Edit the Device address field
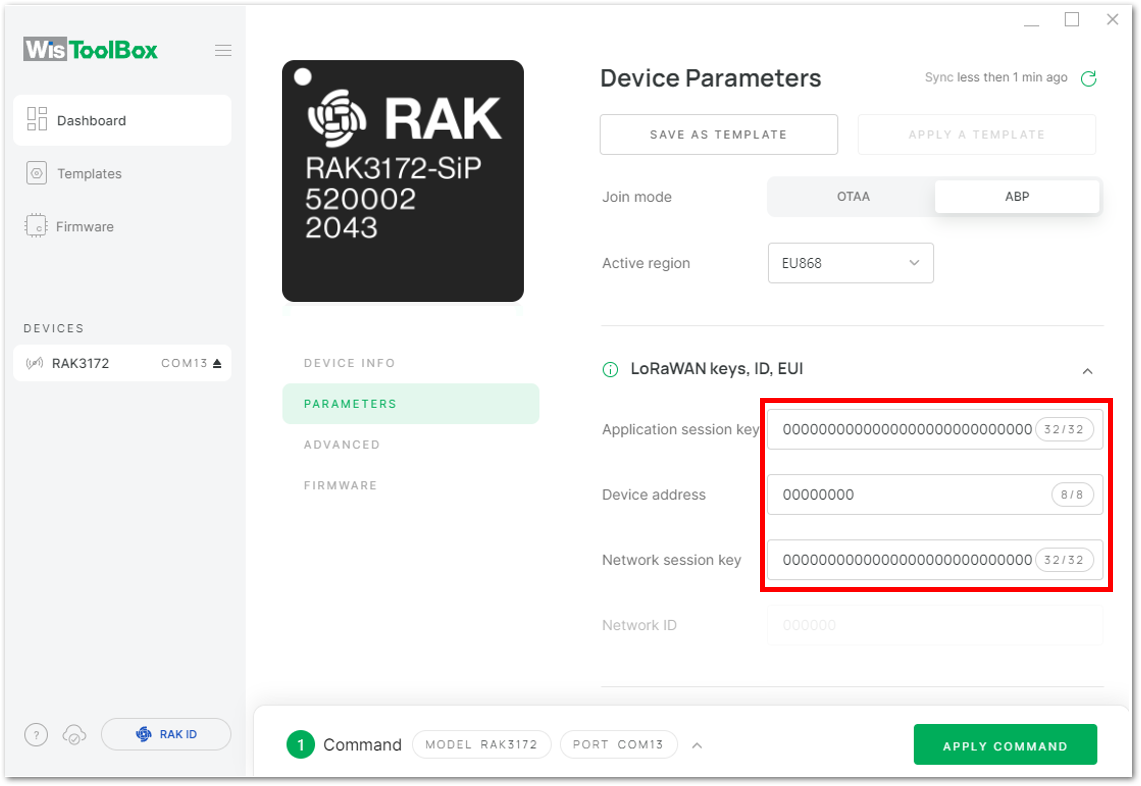This screenshot has height=786, width=1141. [935, 495]
